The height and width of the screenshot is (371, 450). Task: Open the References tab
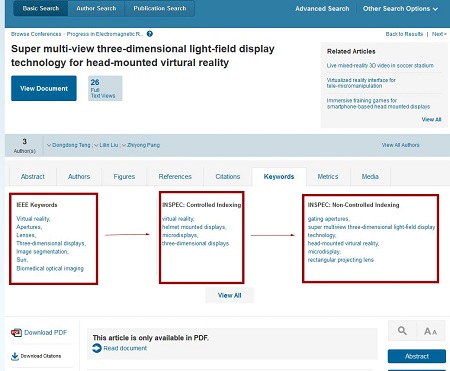pyautogui.click(x=175, y=176)
